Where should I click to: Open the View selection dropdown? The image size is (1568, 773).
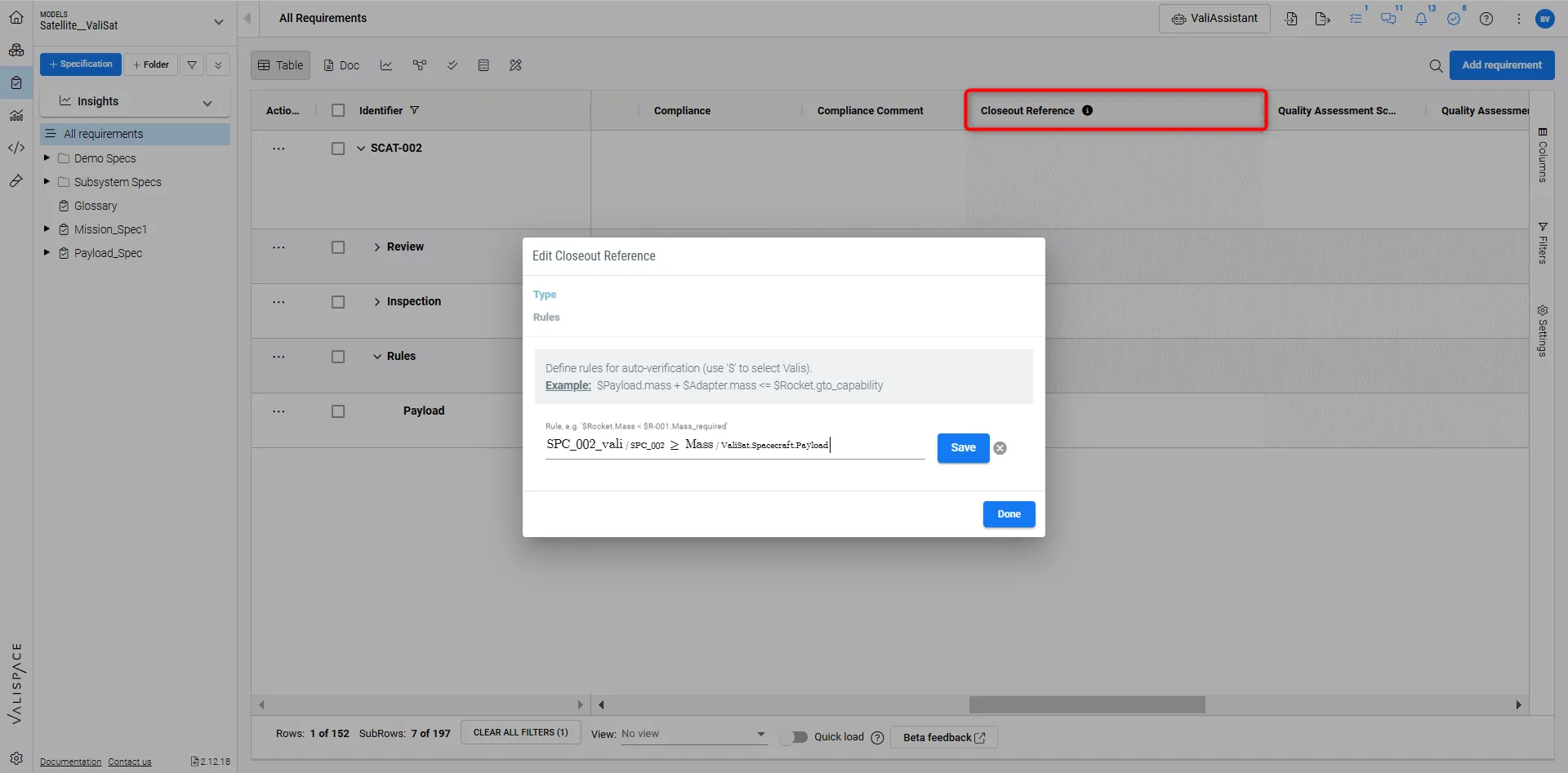[x=693, y=734]
